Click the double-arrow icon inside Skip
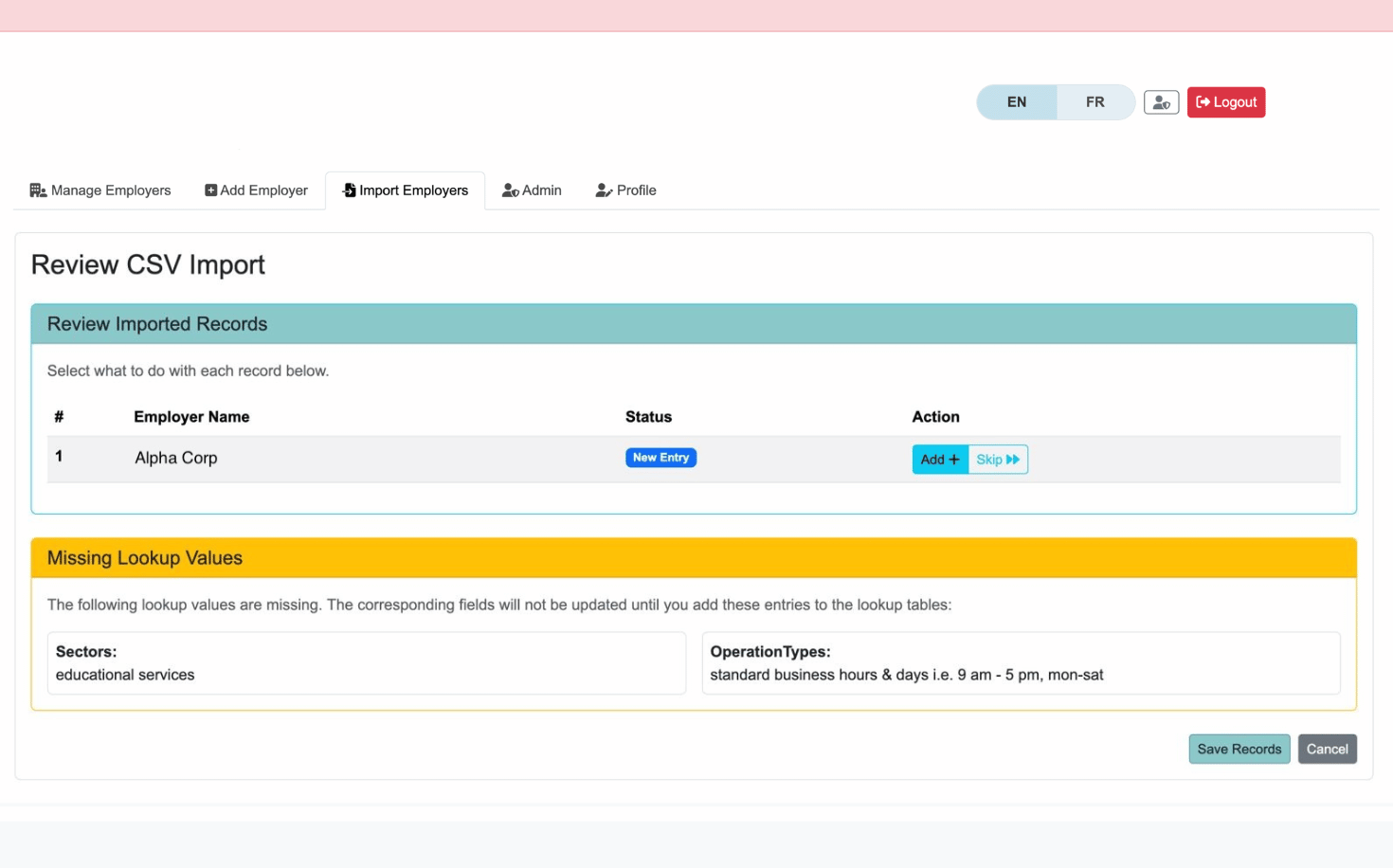1393x868 pixels. point(1012,459)
